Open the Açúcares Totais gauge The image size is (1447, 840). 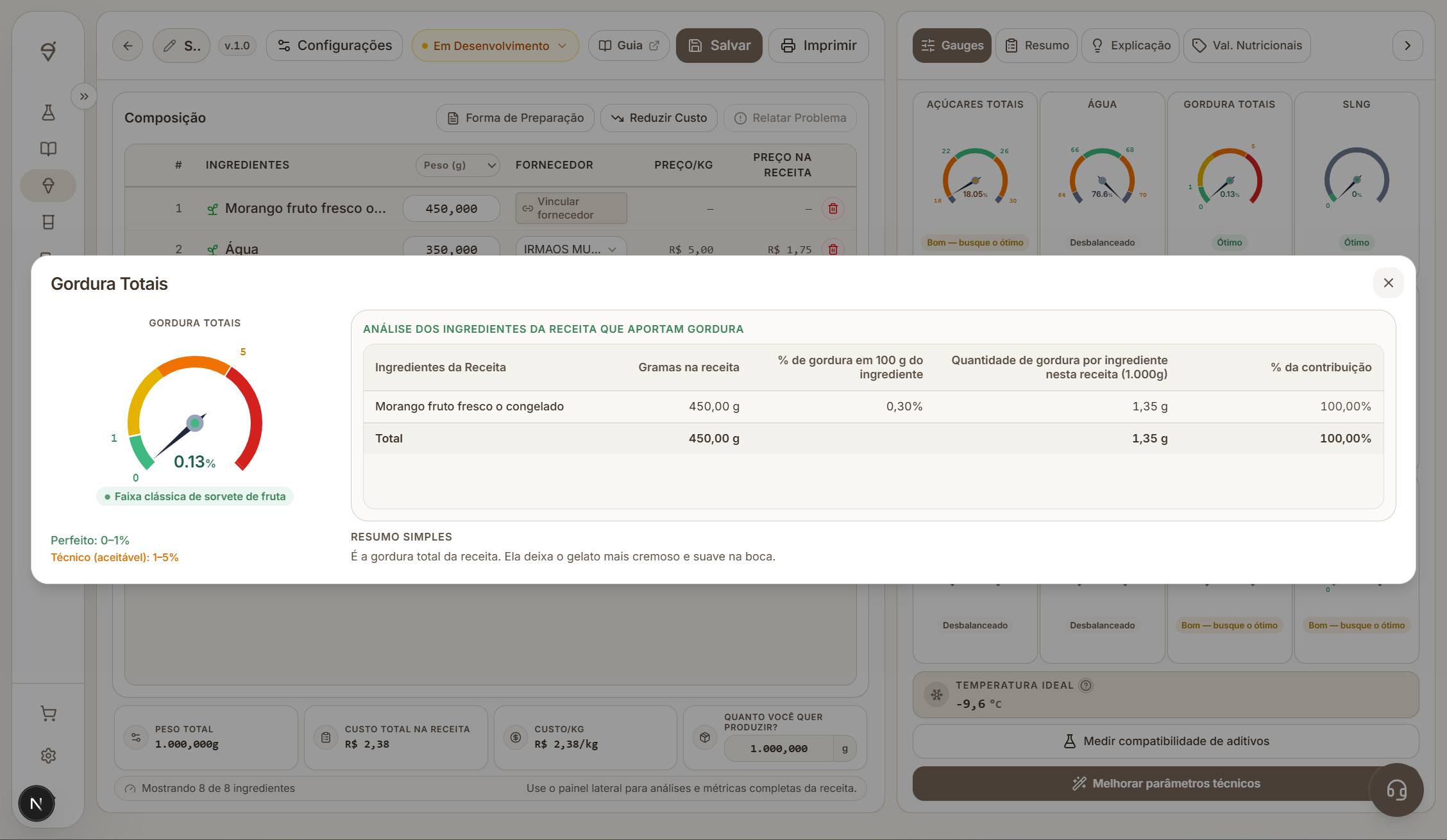click(975, 174)
